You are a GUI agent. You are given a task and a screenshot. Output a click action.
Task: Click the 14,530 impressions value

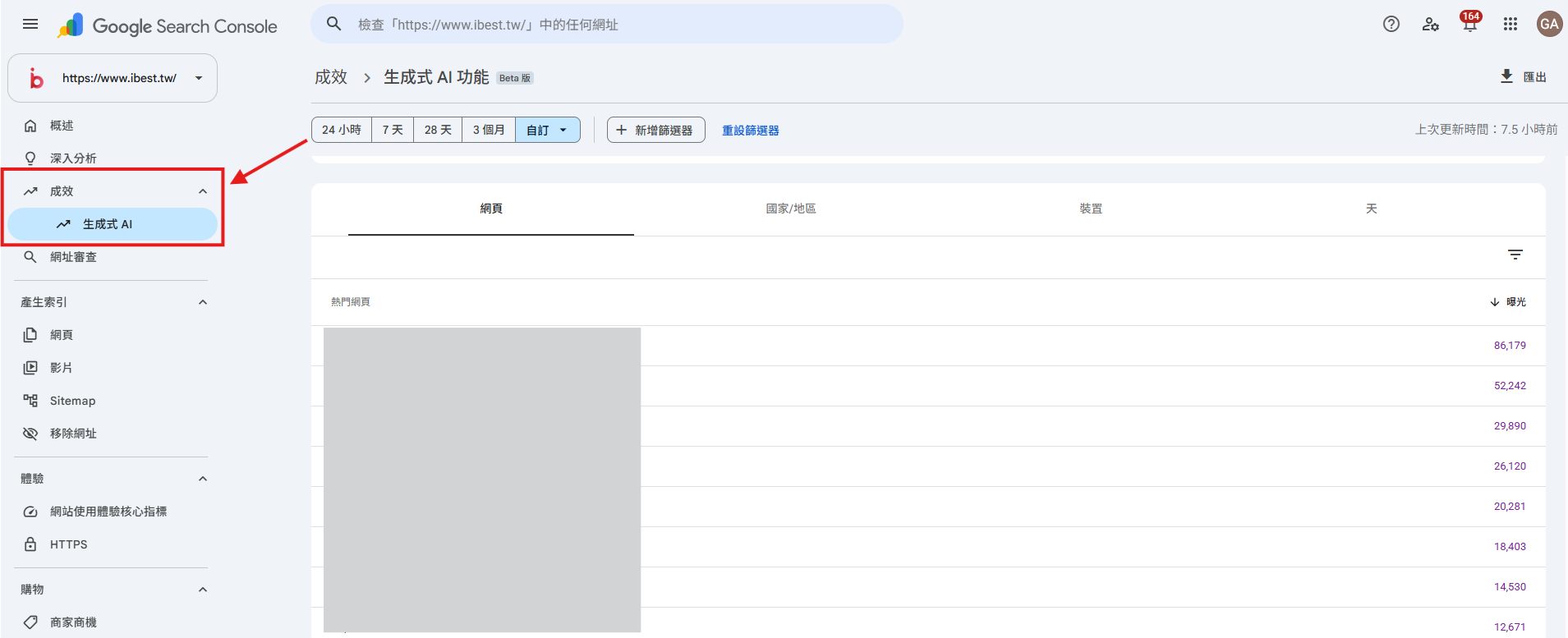[1510, 587]
